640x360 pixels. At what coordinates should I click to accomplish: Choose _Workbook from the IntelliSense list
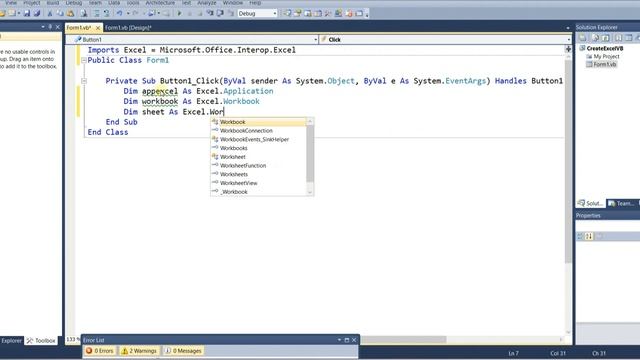point(258,192)
